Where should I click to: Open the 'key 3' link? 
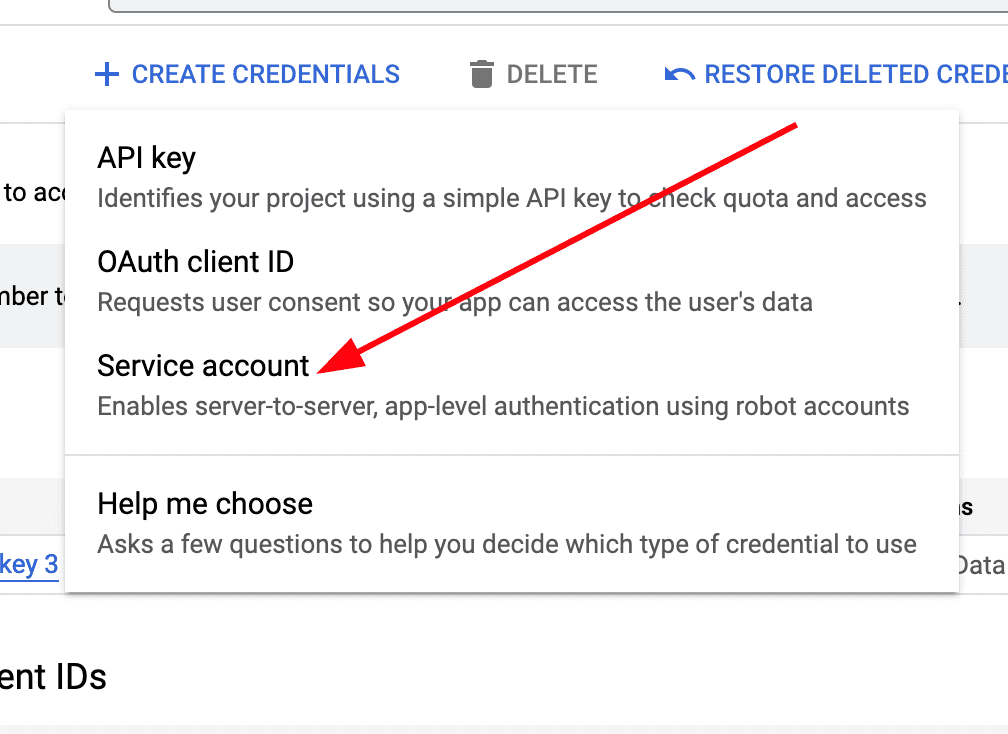tap(29, 565)
